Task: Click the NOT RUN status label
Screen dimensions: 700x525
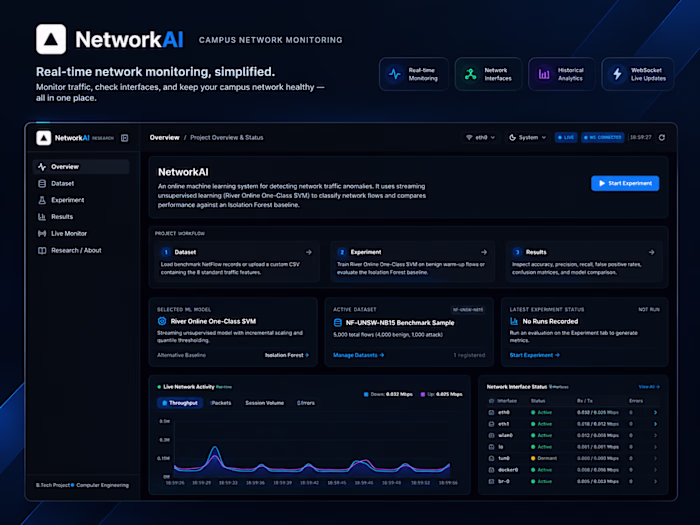Action: tap(649, 309)
